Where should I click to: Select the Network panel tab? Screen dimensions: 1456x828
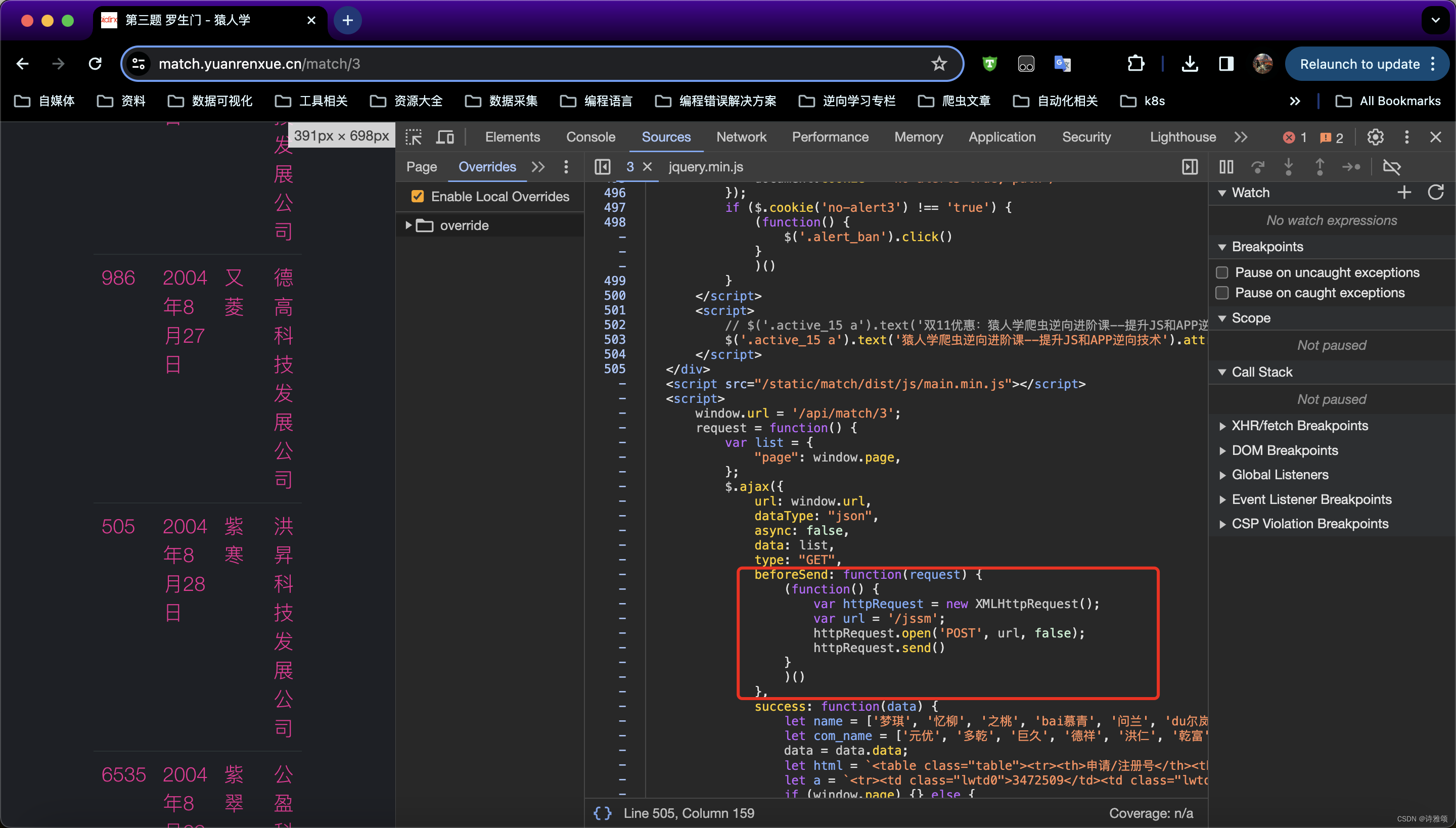[x=742, y=137]
